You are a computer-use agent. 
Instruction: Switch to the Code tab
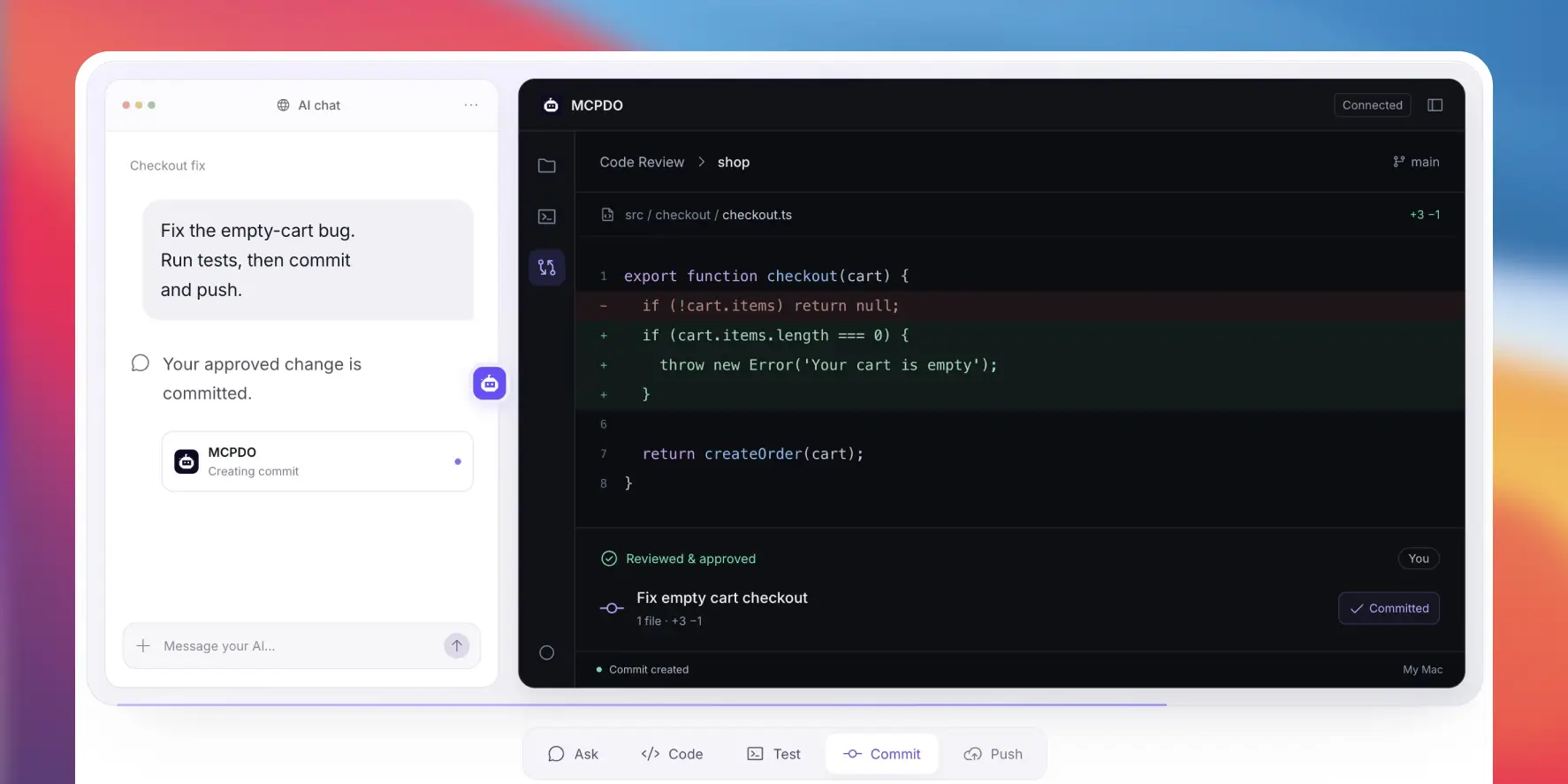tap(673, 754)
